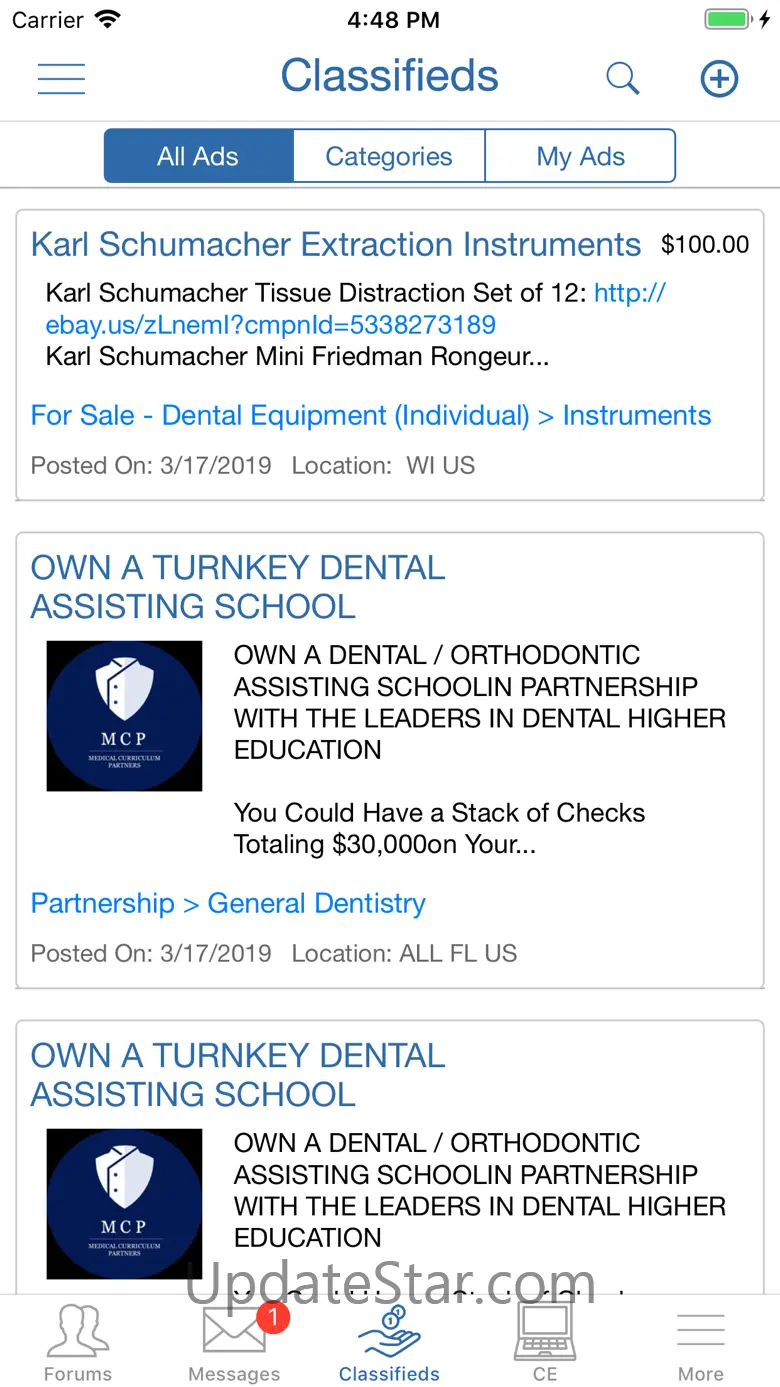Select the All Ads segment
This screenshot has width=780, height=1387.
198,157
